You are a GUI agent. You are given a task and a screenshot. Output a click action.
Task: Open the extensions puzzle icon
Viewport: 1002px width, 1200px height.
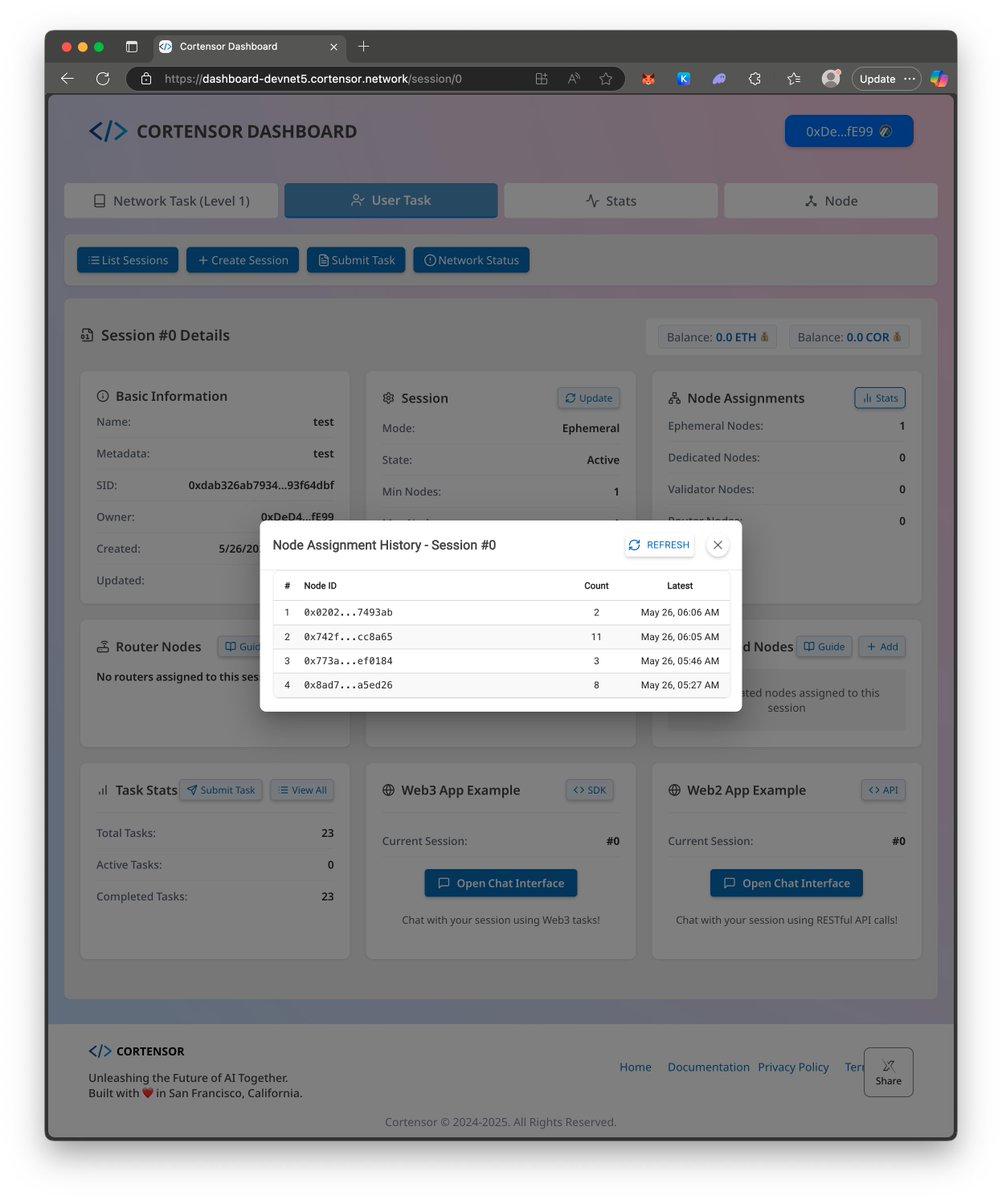click(755, 78)
